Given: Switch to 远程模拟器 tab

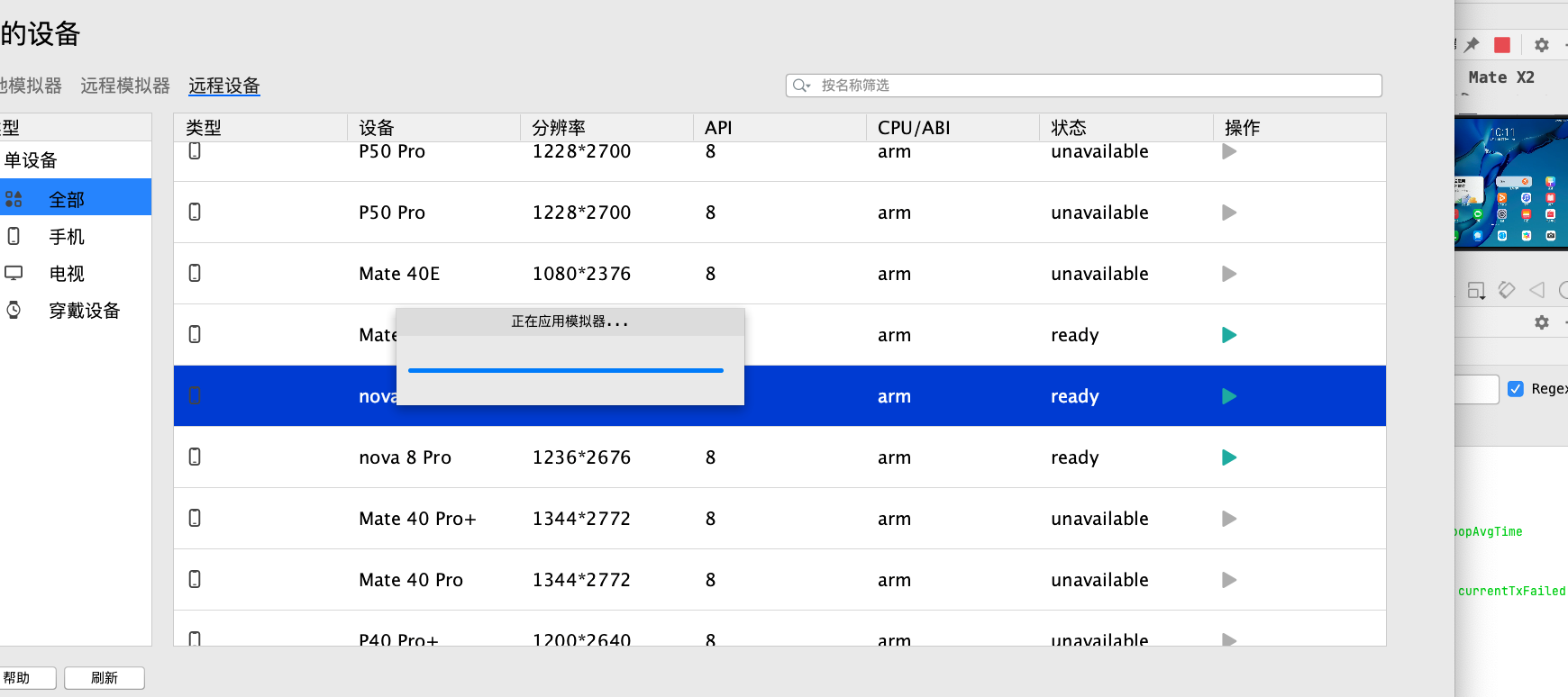Looking at the screenshot, I should click(x=125, y=86).
